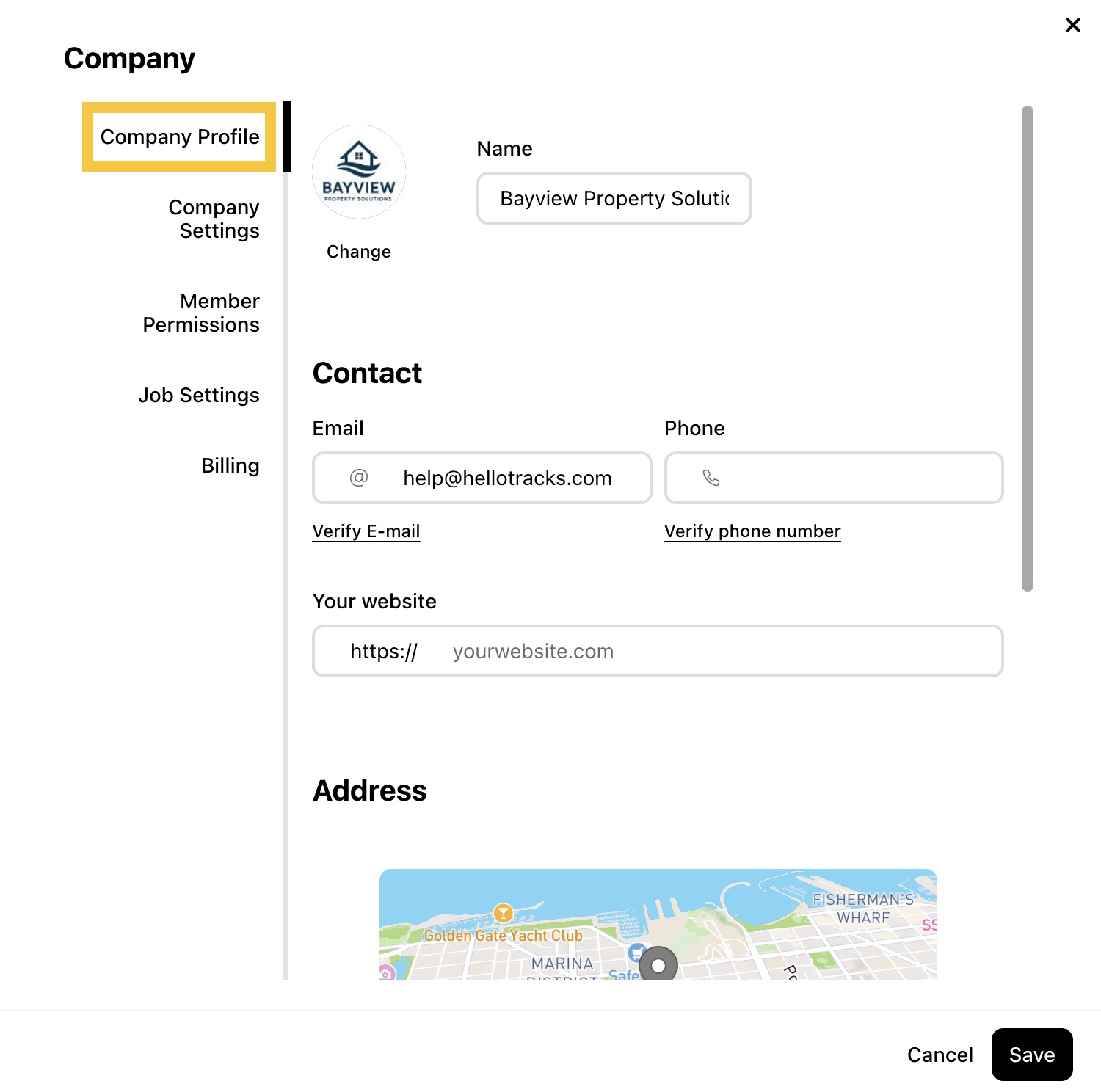This screenshot has width=1101, height=1092.
Task: Click the phone handset icon in the Phone field
Action: 711,478
